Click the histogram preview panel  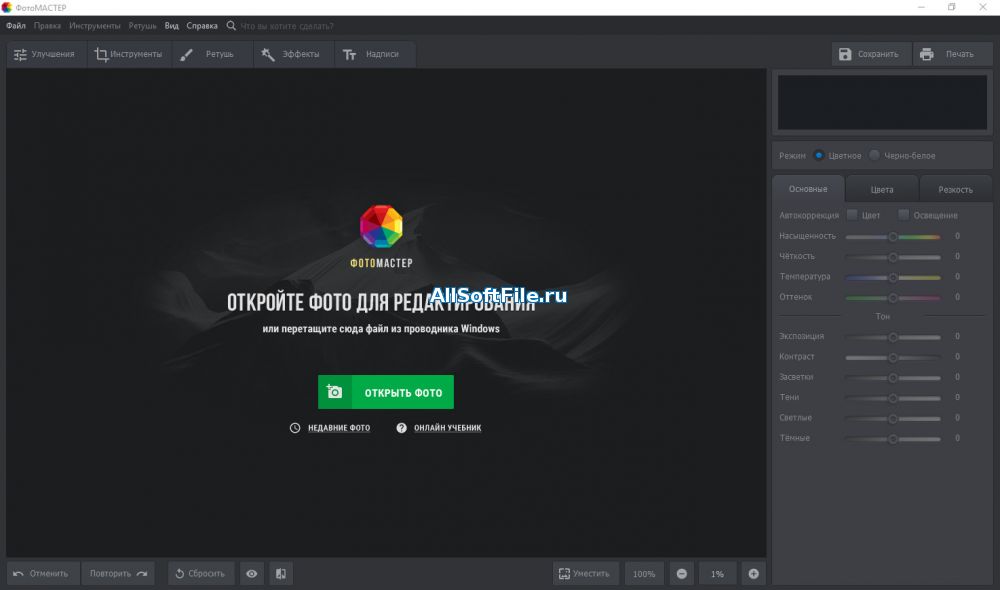click(x=882, y=102)
